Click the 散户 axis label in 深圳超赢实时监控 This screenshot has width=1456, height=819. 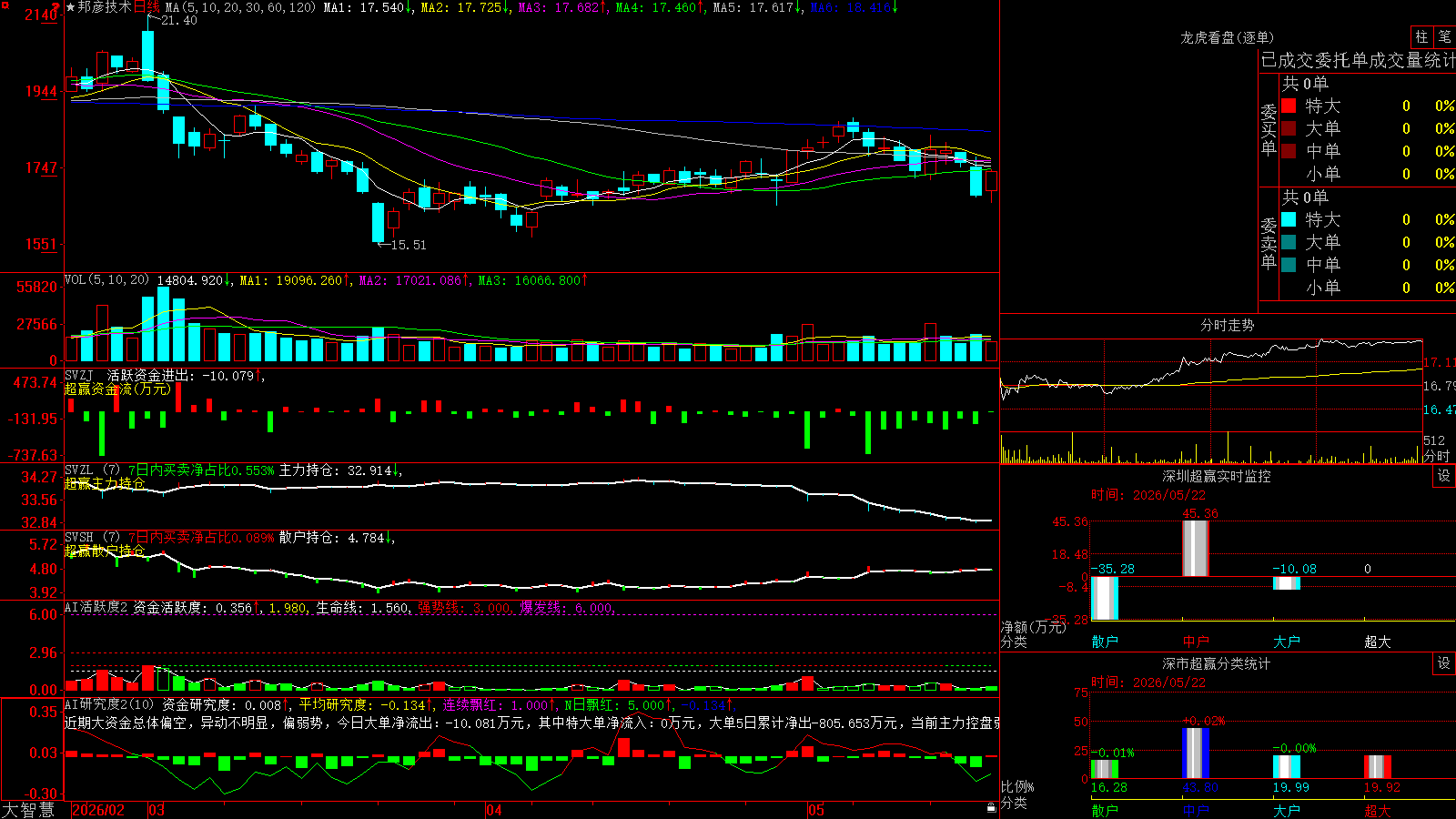[1105, 642]
